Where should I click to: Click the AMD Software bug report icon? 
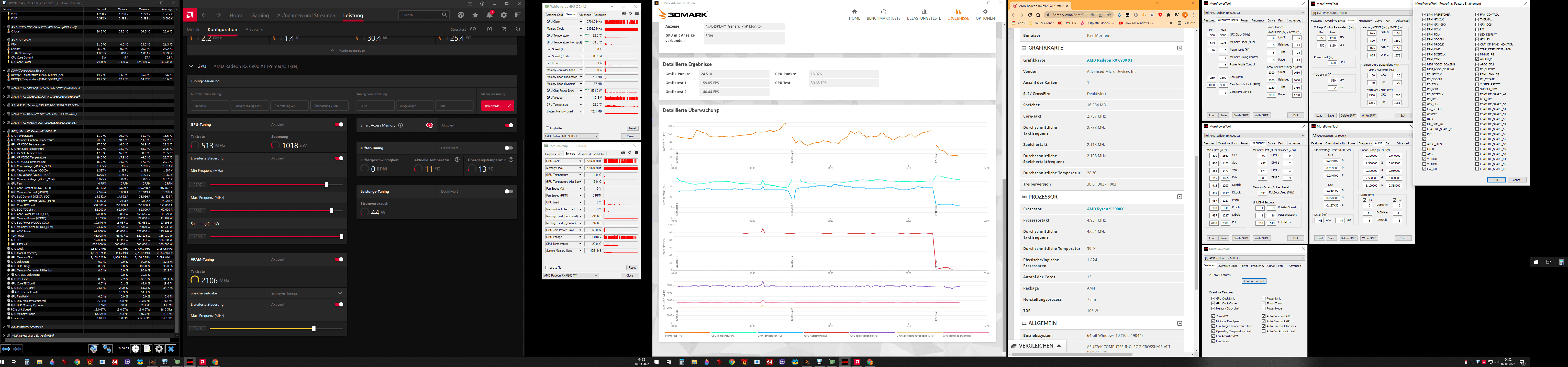tap(470, 4)
